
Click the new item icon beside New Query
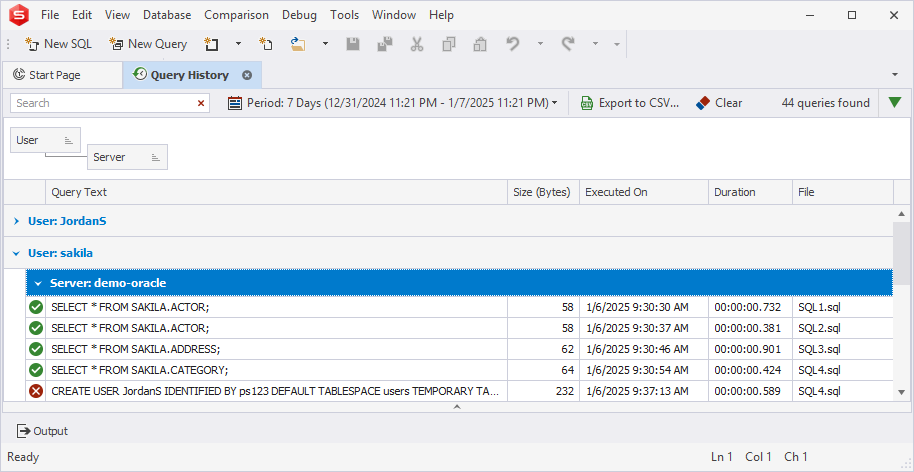(210, 44)
